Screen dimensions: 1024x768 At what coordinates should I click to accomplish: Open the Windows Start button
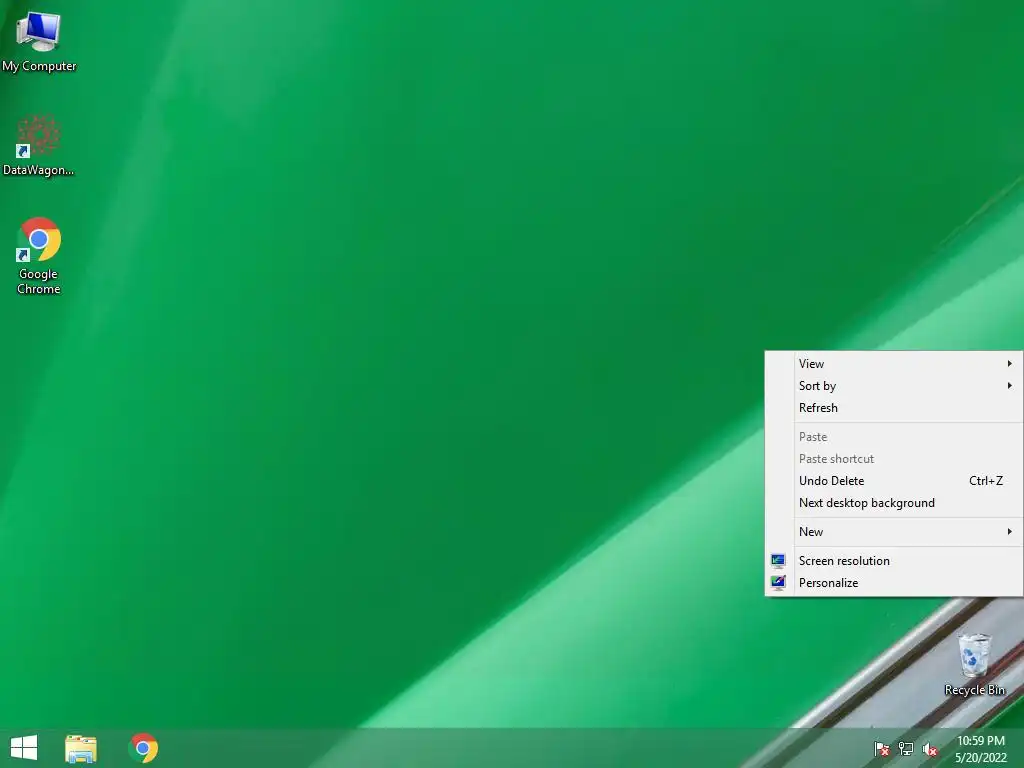(x=24, y=748)
